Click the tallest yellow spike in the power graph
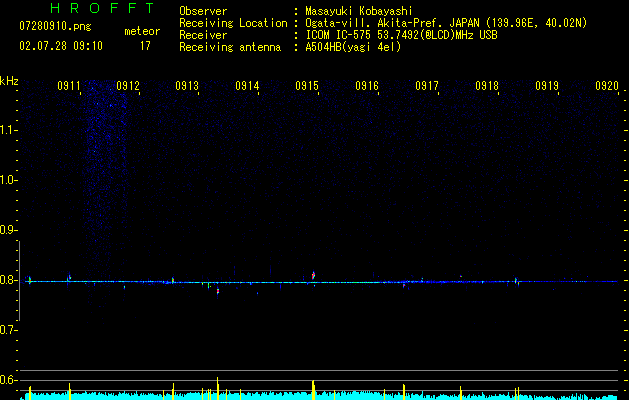This screenshot has height=400, width=629. click(x=217, y=388)
